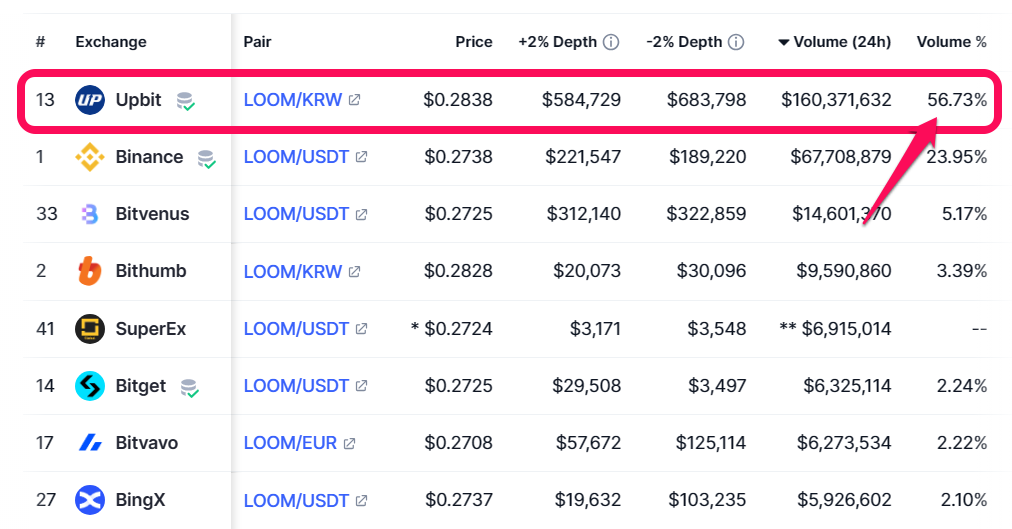Open Upbit's LOOM/KRW pair link
The width and height of the screenshot is (1012, 529).
[293, 100]
